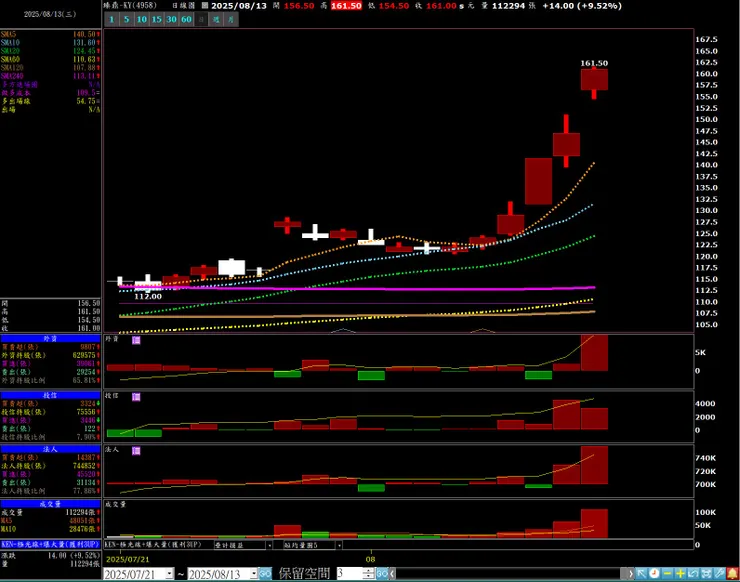Click the yellow minus zoom-out icon
740x582 pixels.
[x=667, y=574]
